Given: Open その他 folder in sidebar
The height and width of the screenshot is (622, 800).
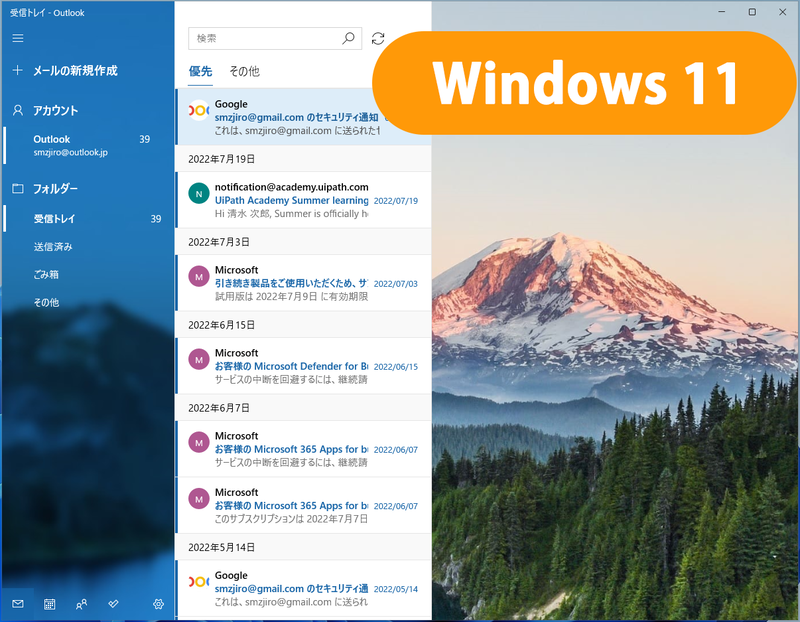Looking at the screenshot, I should [x=46, y=303].
